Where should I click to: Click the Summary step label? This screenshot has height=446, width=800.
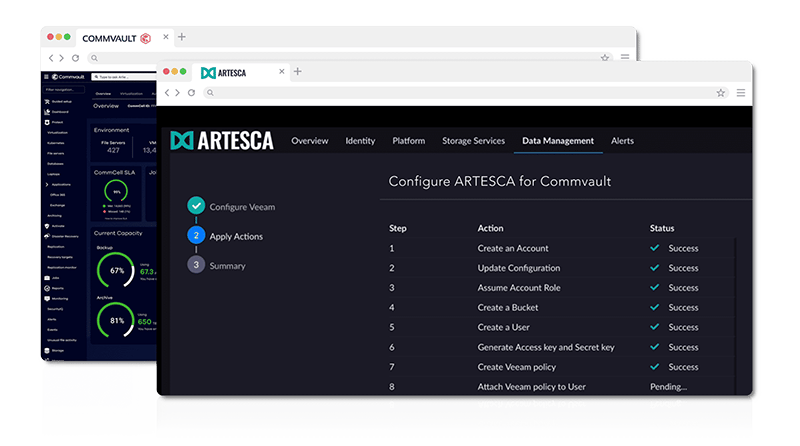click(x=228, y=266)
